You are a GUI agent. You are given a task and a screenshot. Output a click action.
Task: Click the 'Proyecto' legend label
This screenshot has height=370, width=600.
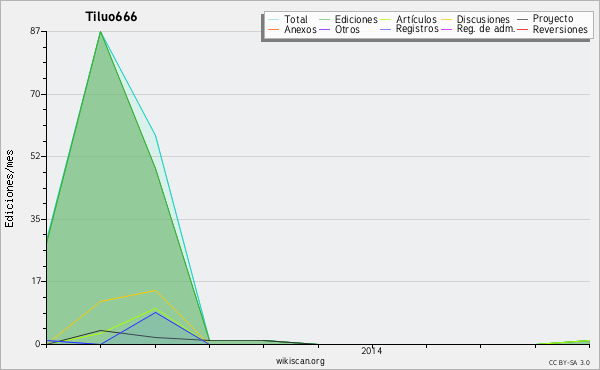pyautogui.click(x=553, y=19)
